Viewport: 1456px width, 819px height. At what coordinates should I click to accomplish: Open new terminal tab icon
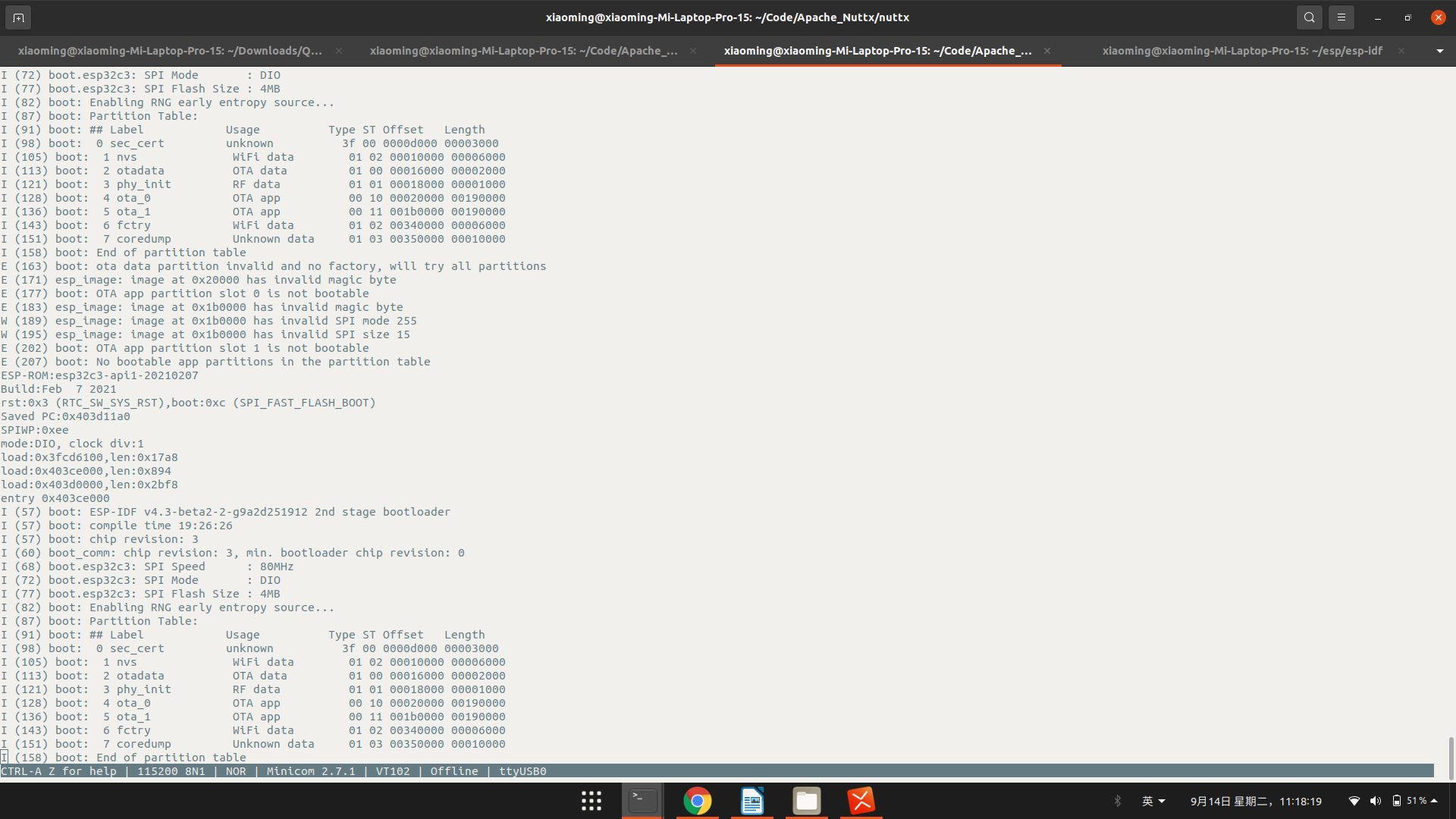point(18,17)
